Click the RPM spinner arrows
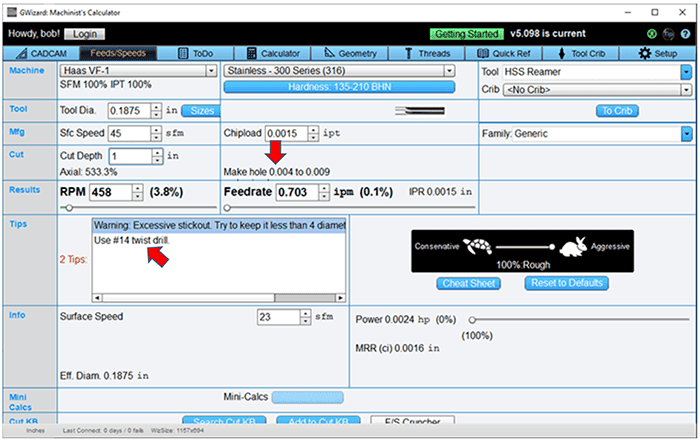 [x=138, y=192]
